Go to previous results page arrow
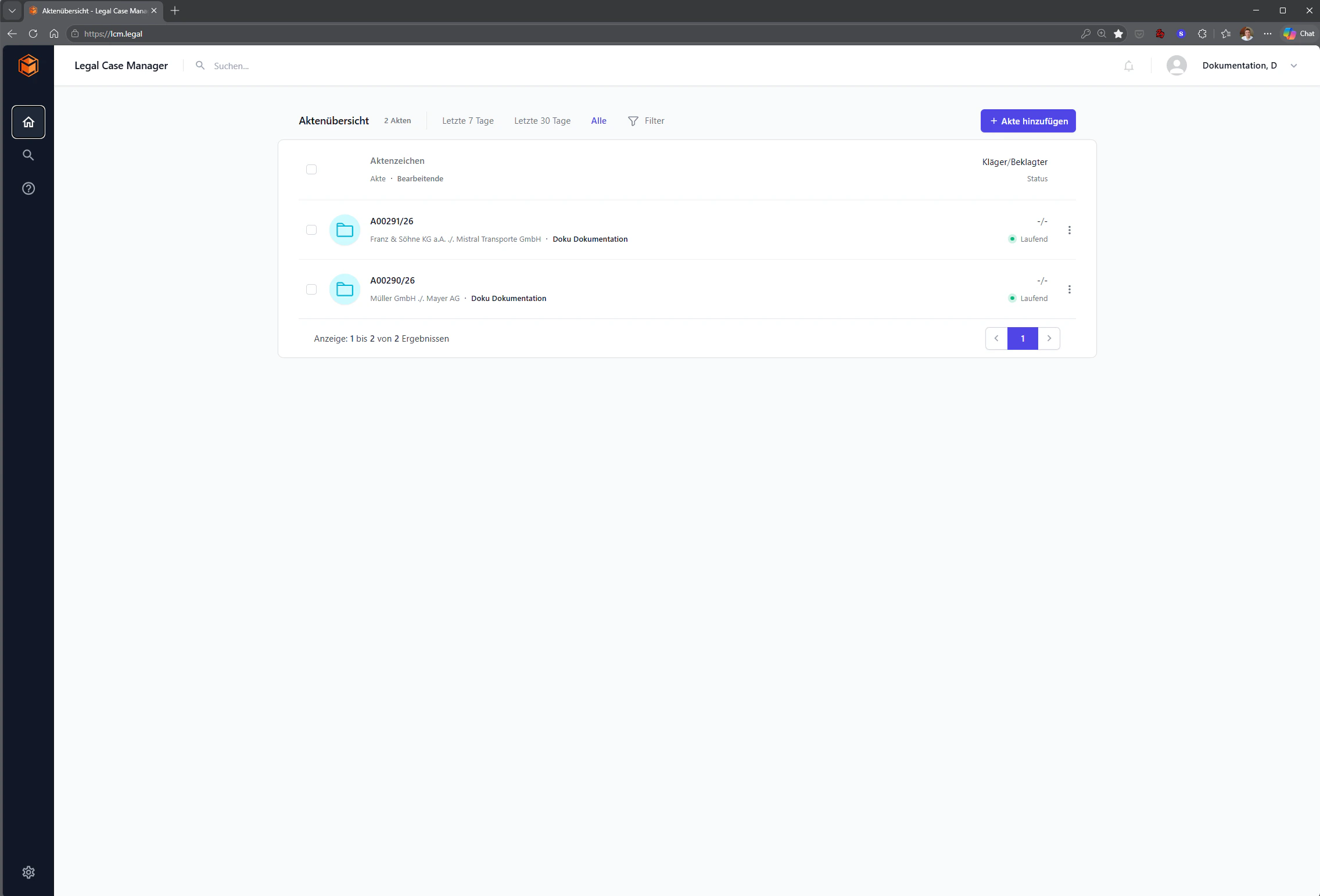The image size is (1320, 896). pyautogui.click(x=996, y=338)
